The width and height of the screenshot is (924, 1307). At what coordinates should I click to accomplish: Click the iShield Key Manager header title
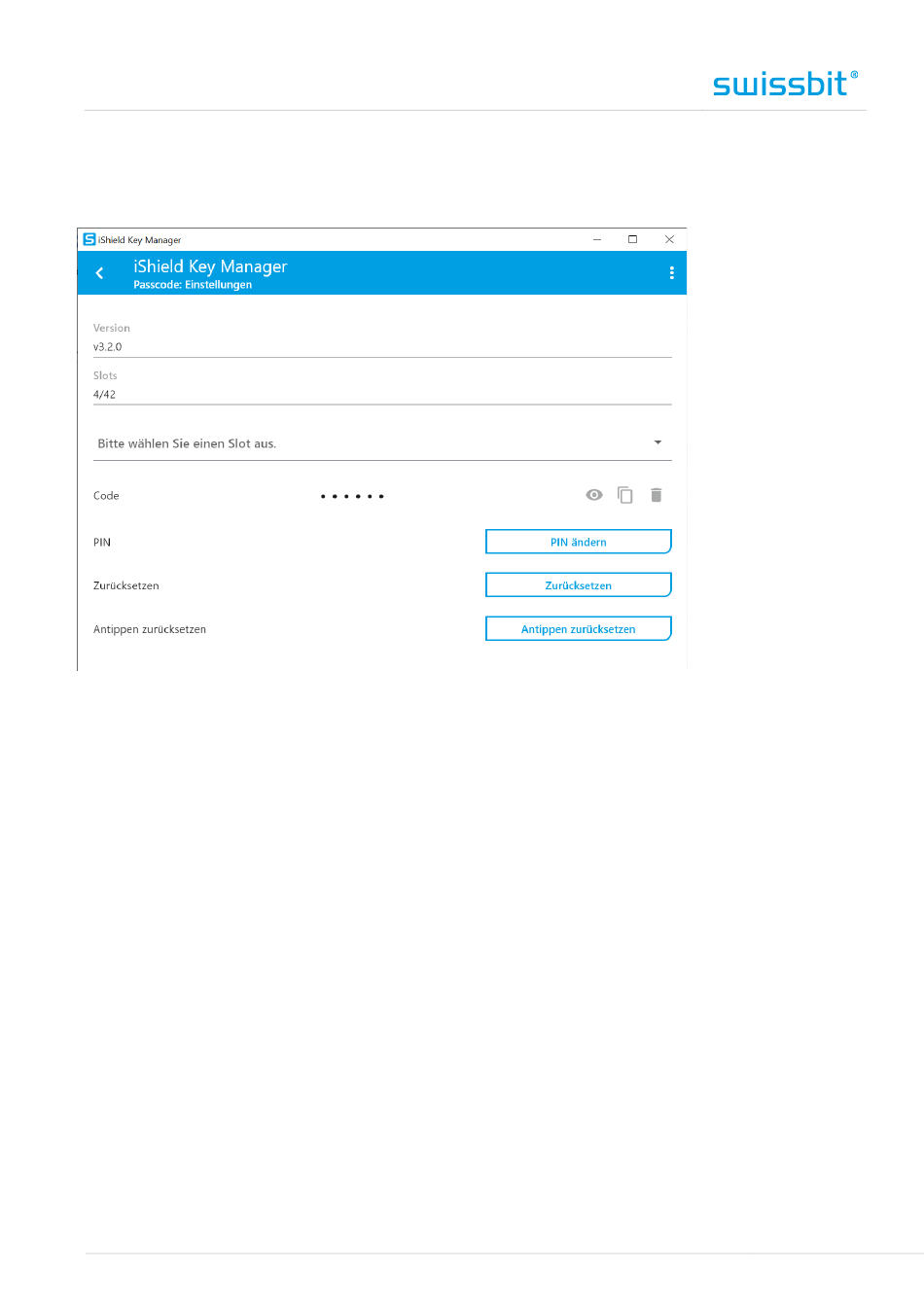coord(210,266)
